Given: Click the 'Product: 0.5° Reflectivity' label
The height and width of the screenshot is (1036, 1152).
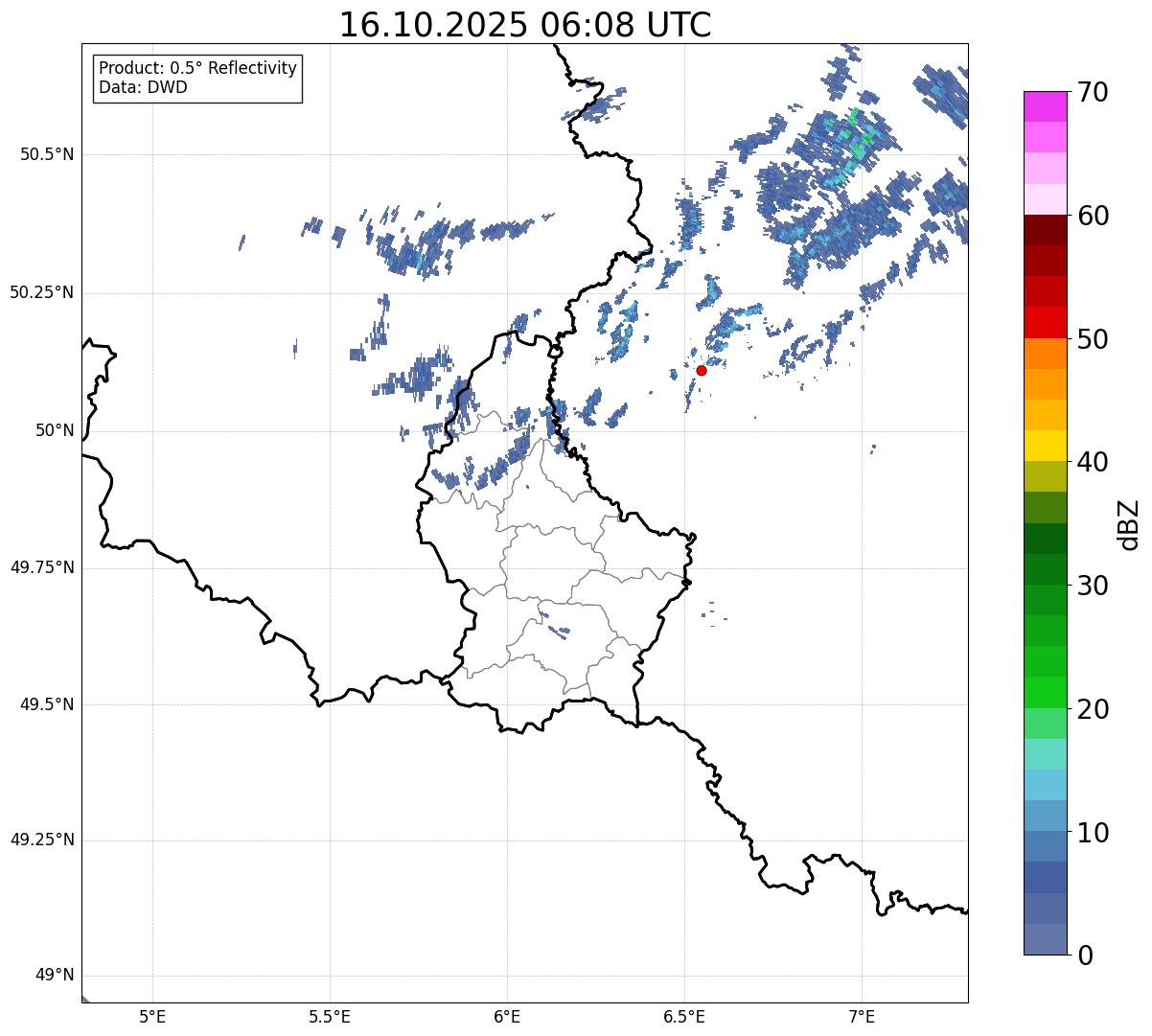Looking at the screenshot, I should coord(197,68).
